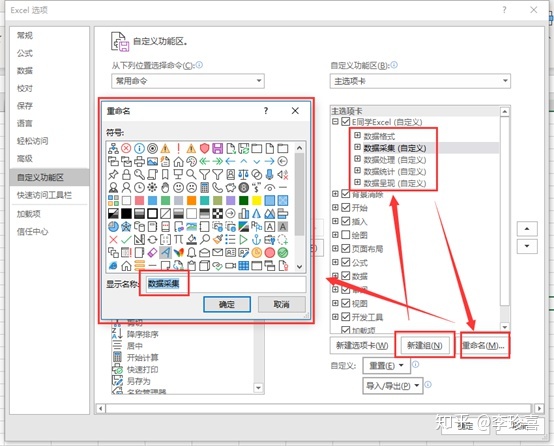Pick the smiley face symbol

[178, 188]
